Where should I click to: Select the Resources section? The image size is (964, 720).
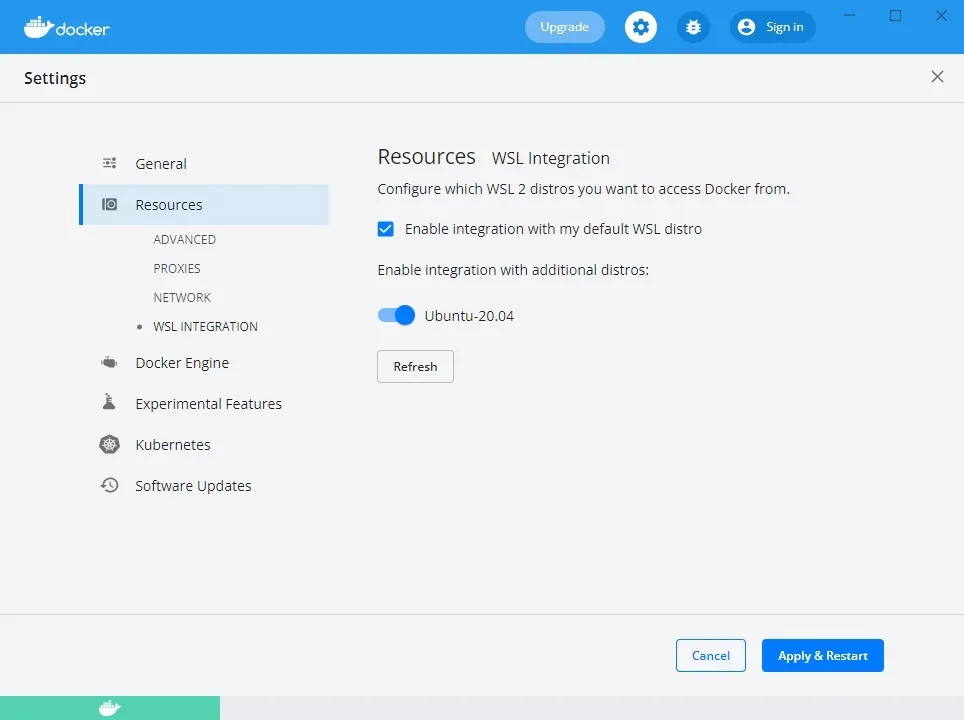click(204, 205)
